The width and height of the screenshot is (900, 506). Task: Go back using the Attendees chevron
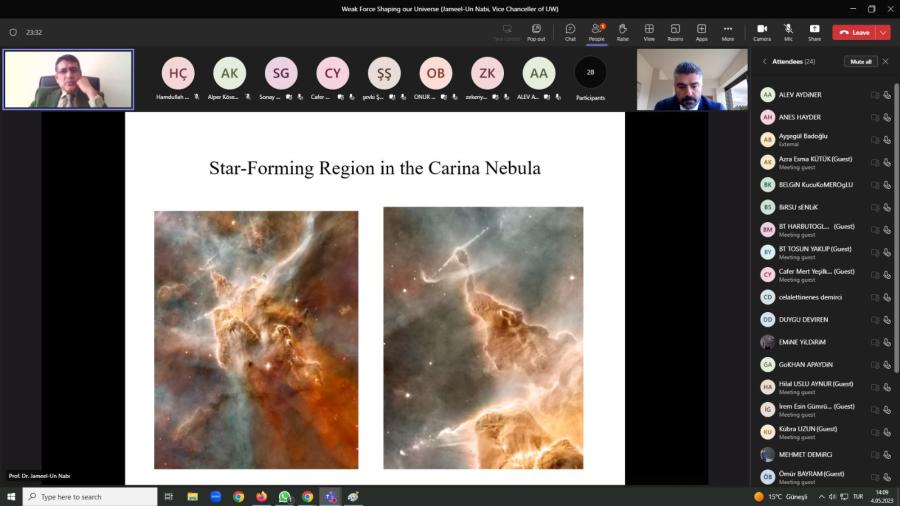point(765,61)
